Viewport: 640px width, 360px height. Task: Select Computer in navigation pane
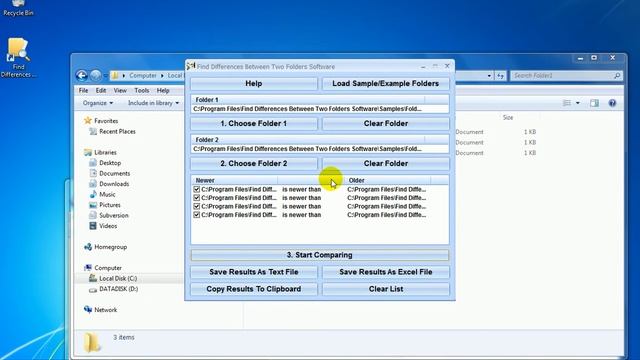(103, 268)
